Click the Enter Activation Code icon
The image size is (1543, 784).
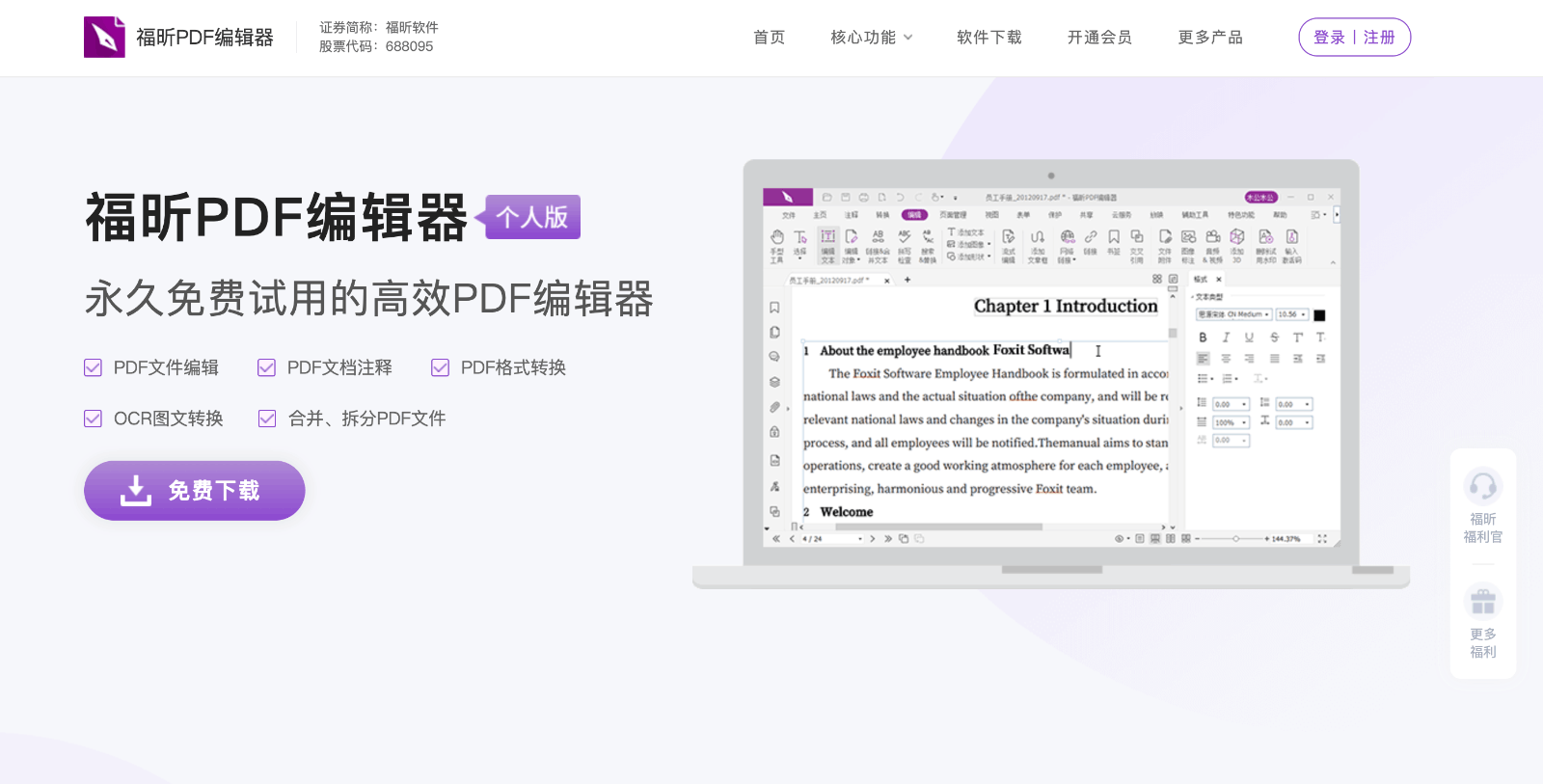1292,237
